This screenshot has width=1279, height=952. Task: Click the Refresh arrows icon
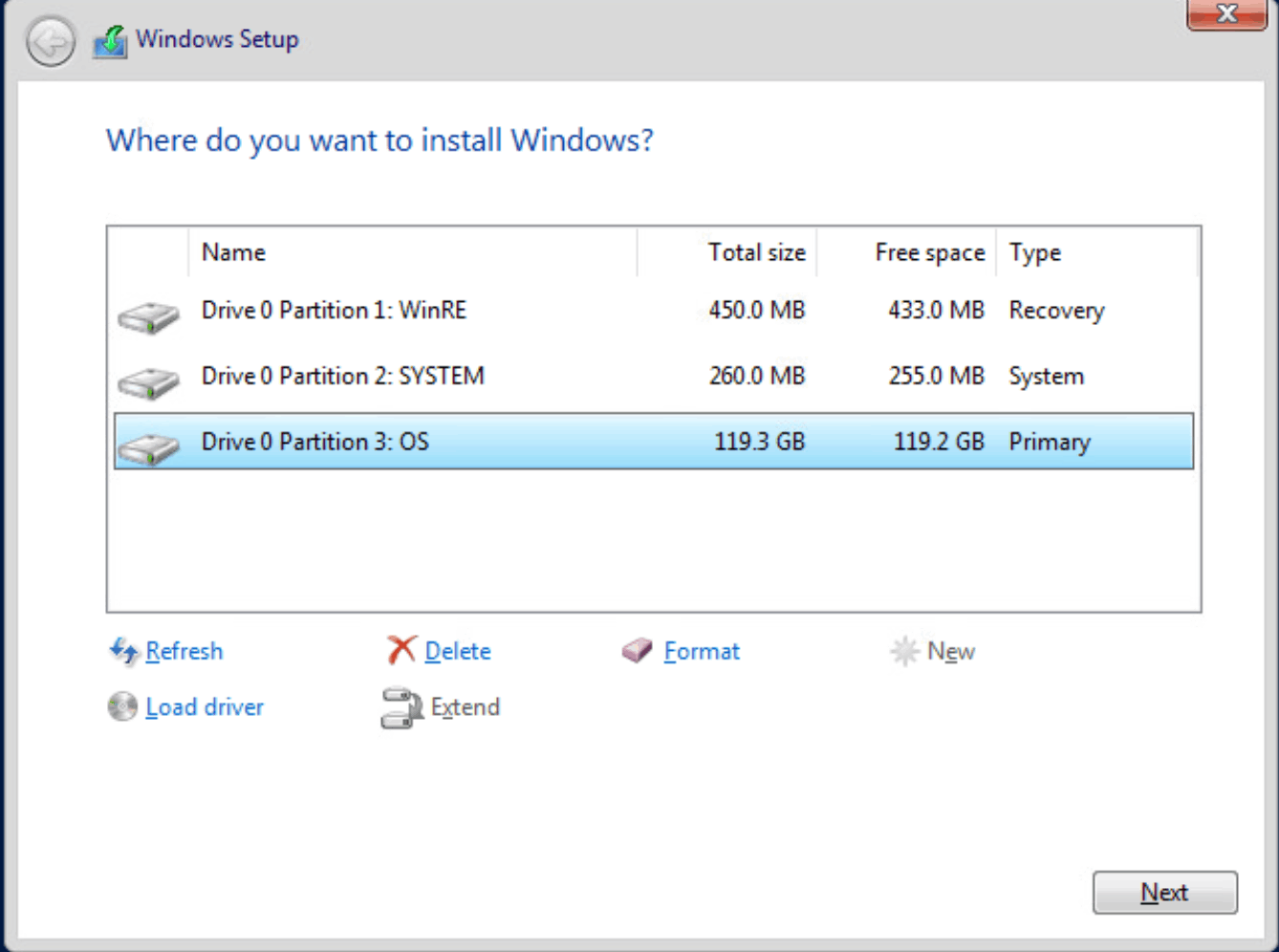123,652
